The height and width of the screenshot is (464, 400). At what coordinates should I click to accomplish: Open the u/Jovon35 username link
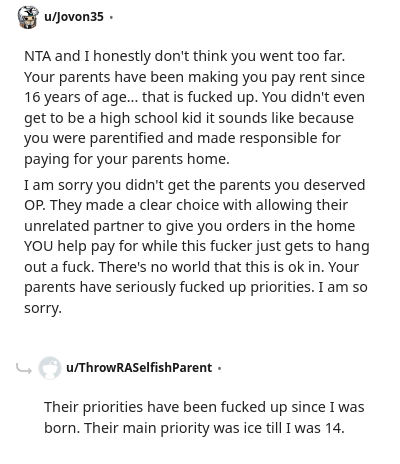tap(74, 17)
